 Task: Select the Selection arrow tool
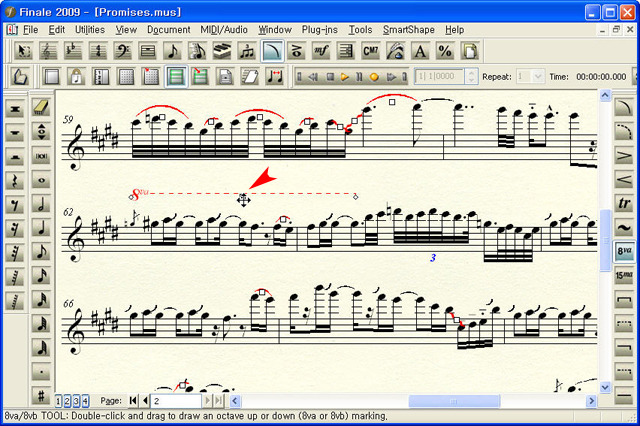[x=24, y=51]
